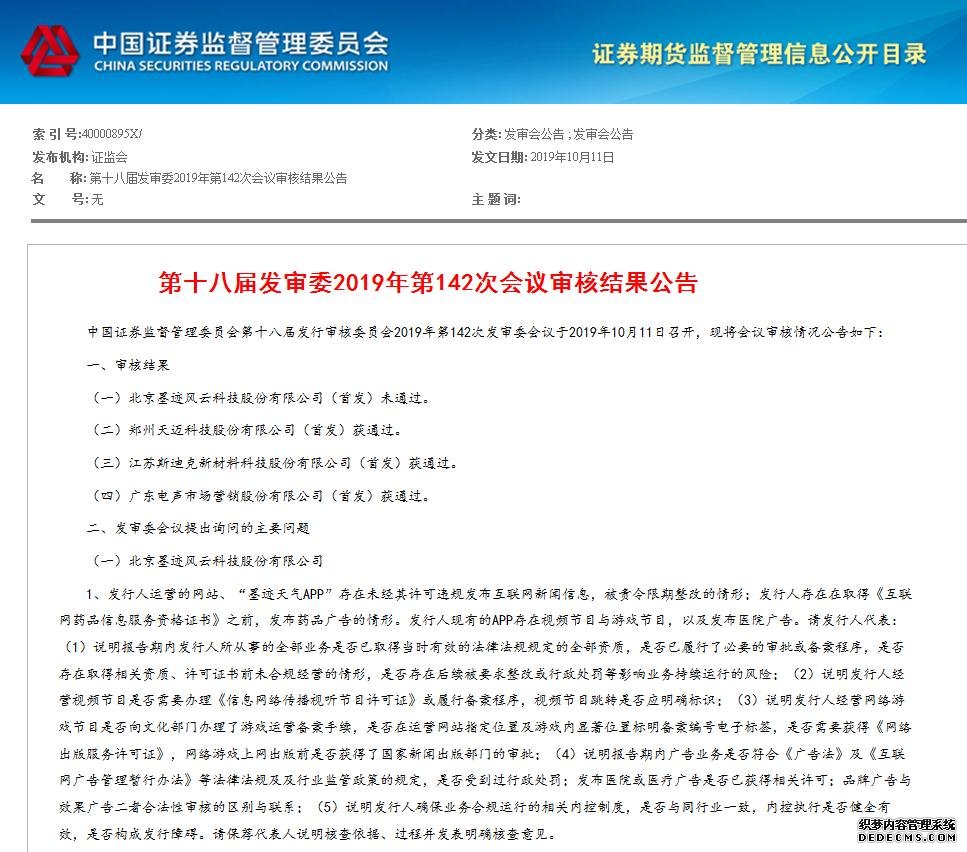The width and height of the screenshot is (967, 852).
Task: Click the 中国证券监督管理委员会 site title
Action: (241, 42)
